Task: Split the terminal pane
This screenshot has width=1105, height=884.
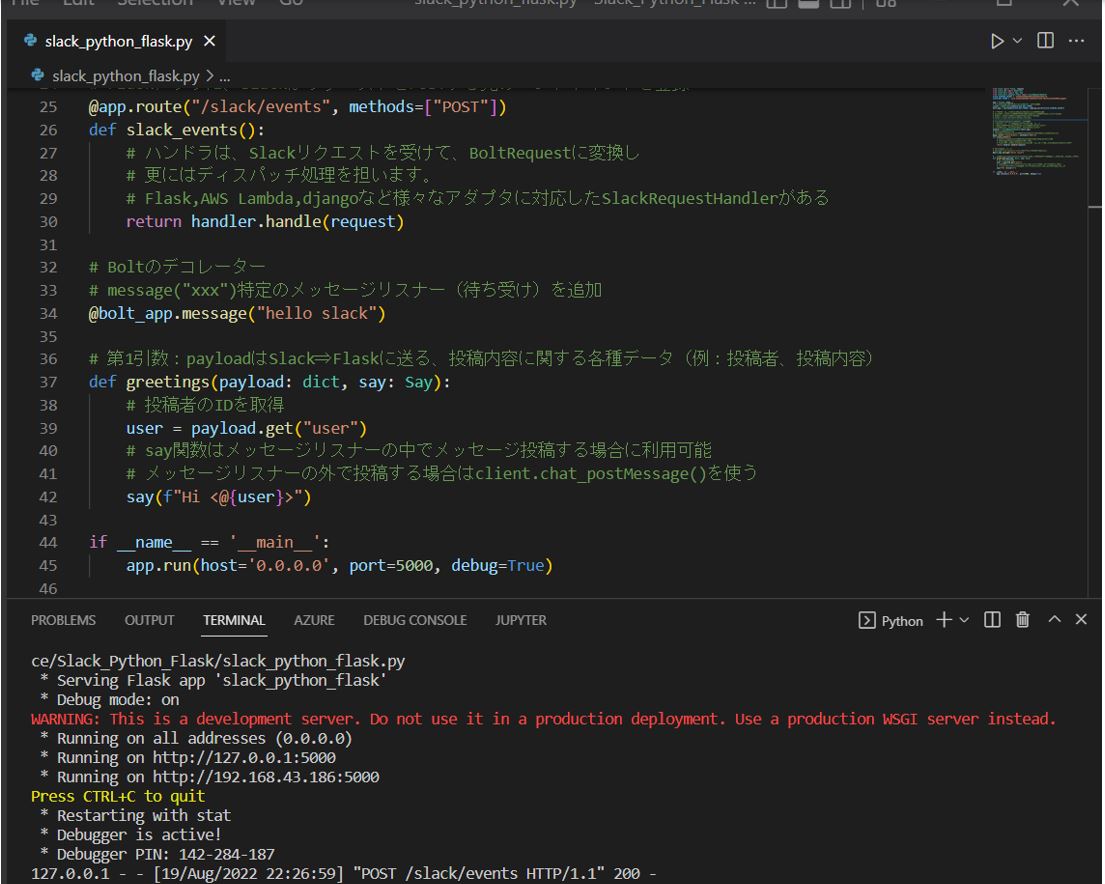Action: (x=991, y=620)
